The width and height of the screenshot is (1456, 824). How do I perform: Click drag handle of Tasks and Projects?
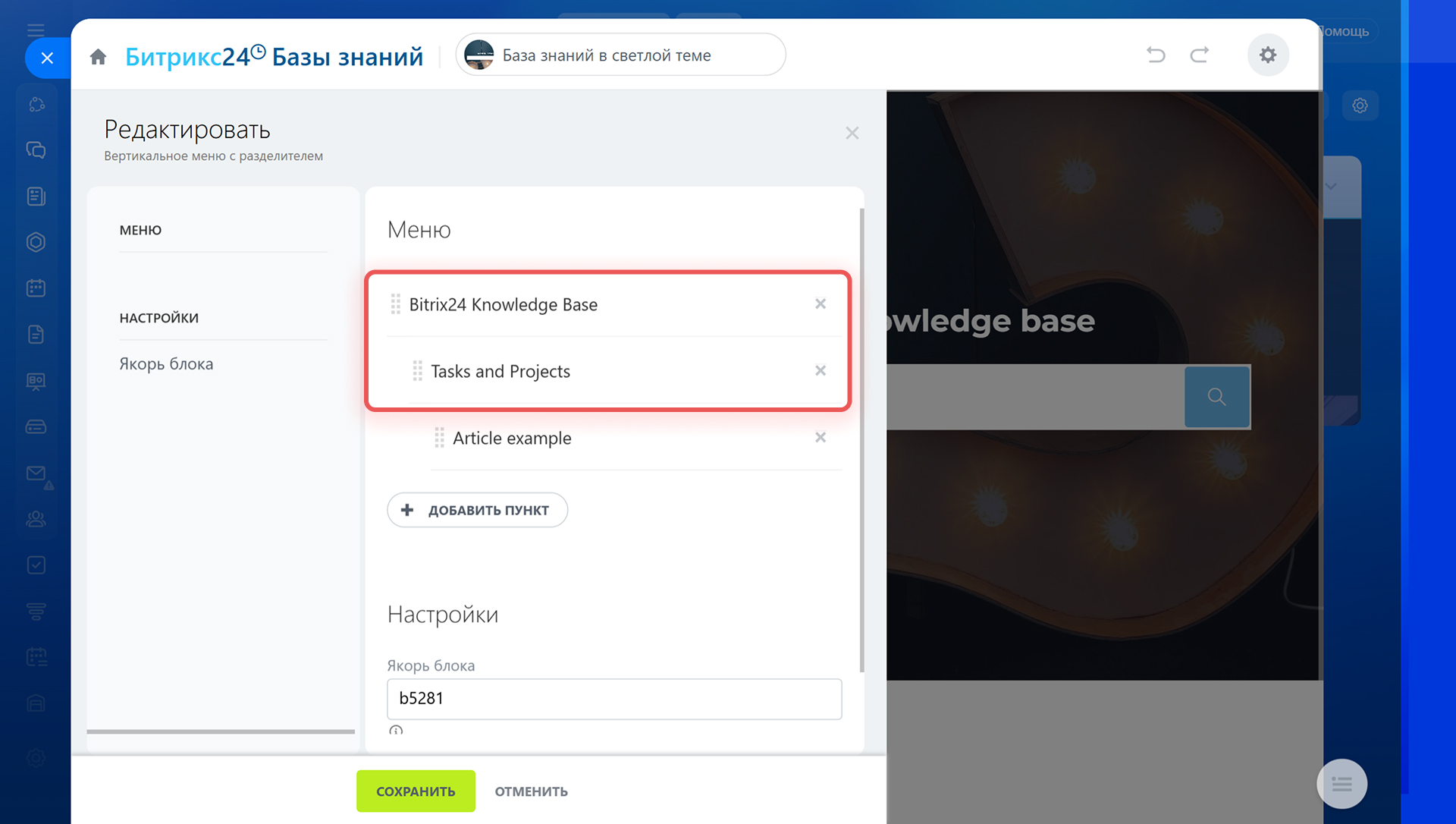[x=417, y=371]
